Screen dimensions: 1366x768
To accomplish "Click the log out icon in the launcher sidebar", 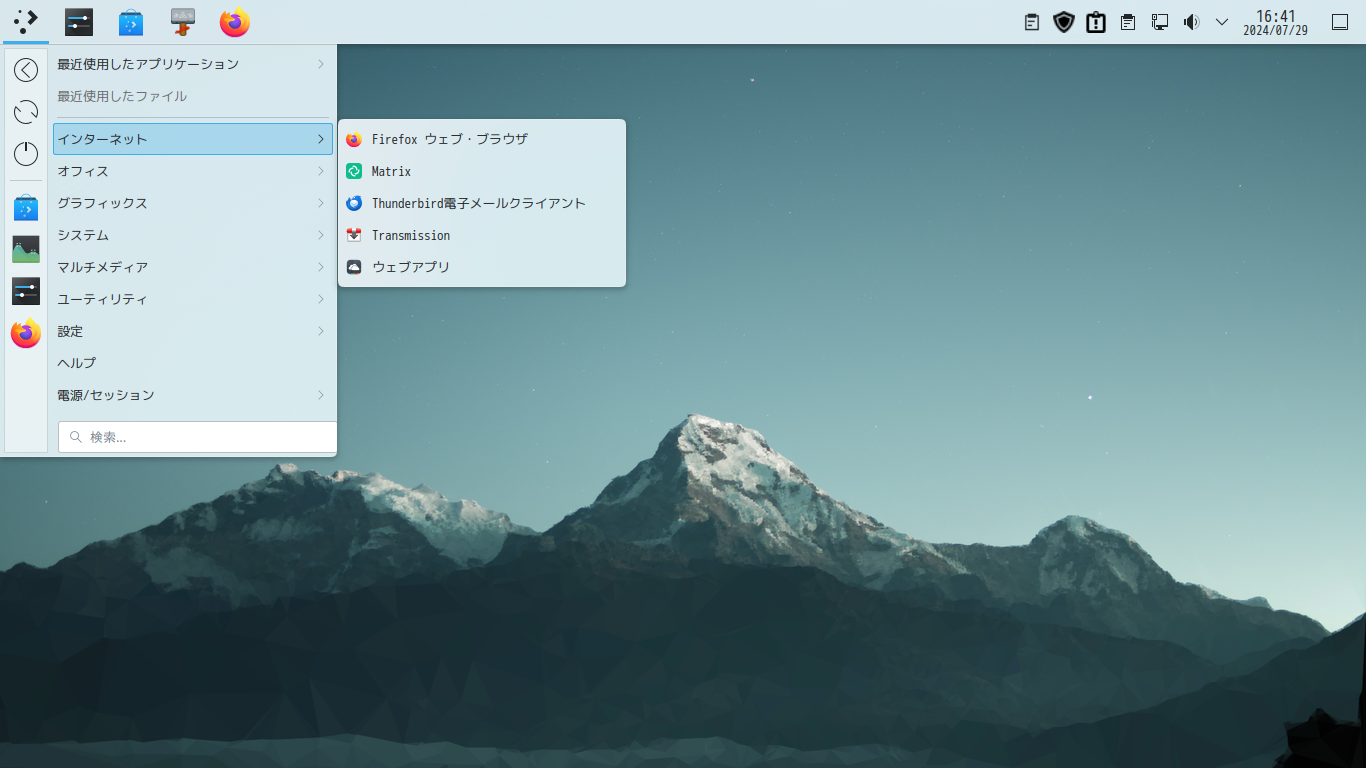I will click(x=26, y=69).
